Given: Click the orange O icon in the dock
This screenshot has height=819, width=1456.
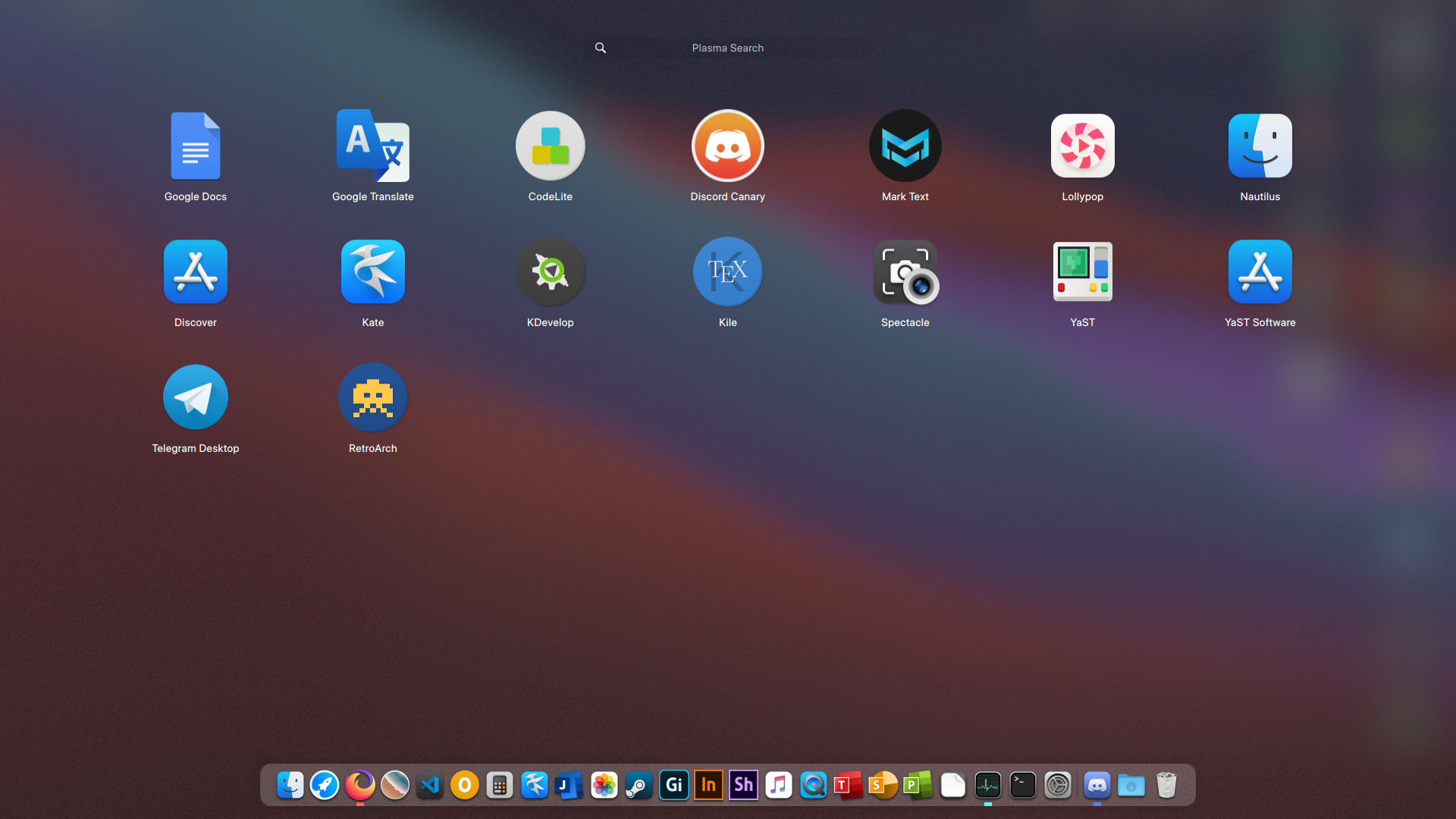Looking at the screenshot, I should pos(465,785).
